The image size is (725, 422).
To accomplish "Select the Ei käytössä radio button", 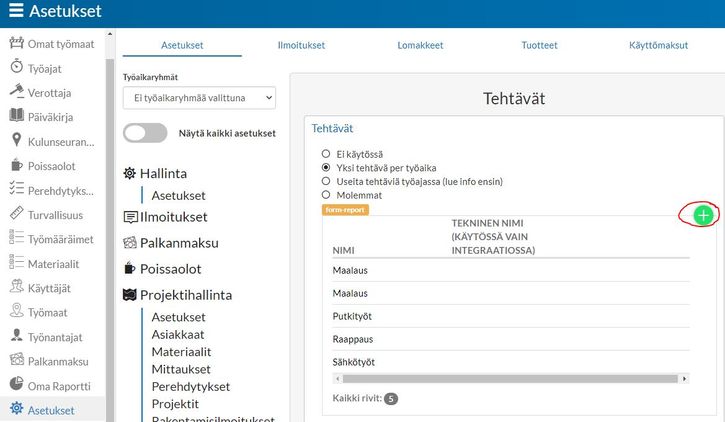I will 326,154.
